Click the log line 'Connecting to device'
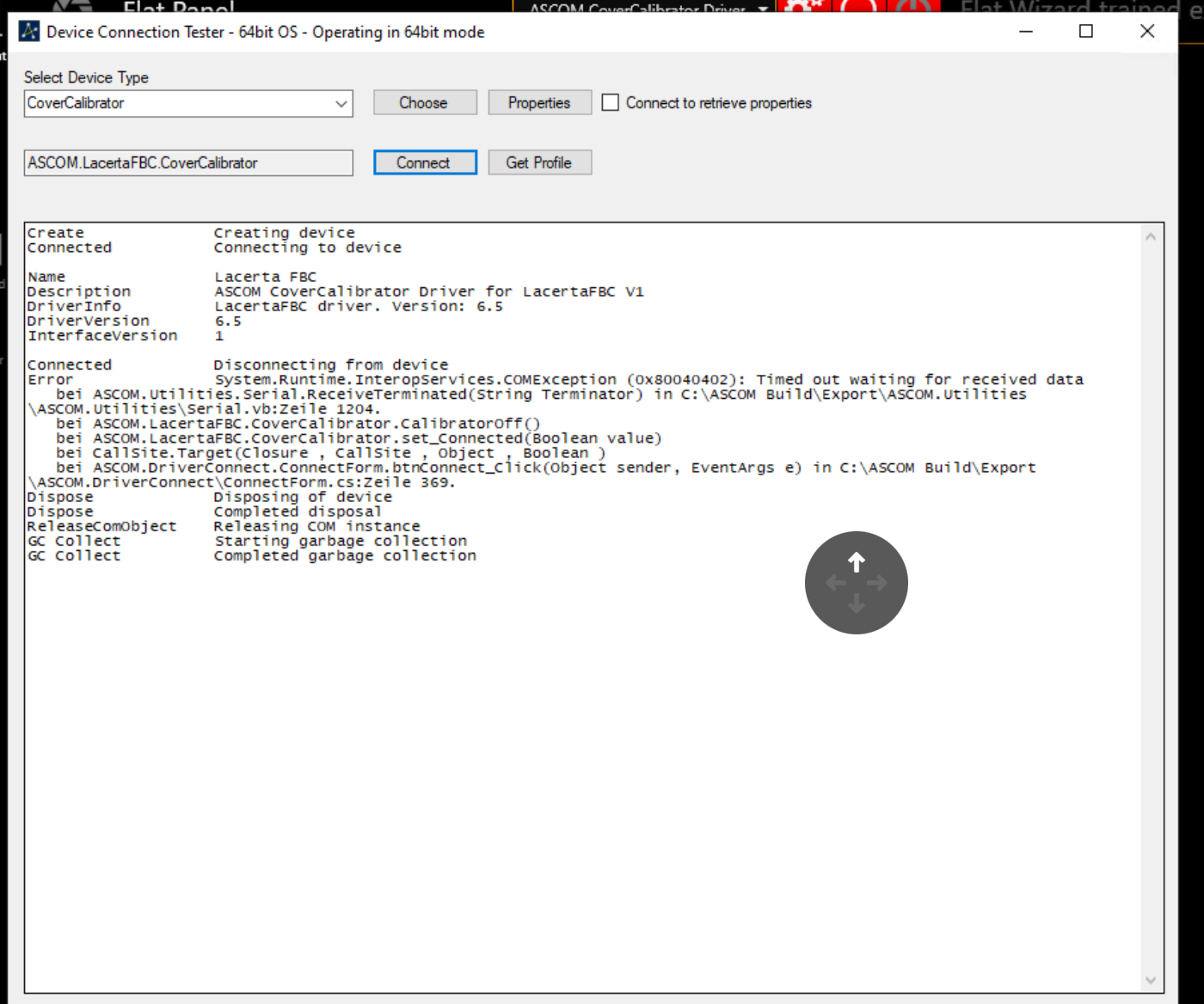1204x1004 pixels. click(307, 248)
